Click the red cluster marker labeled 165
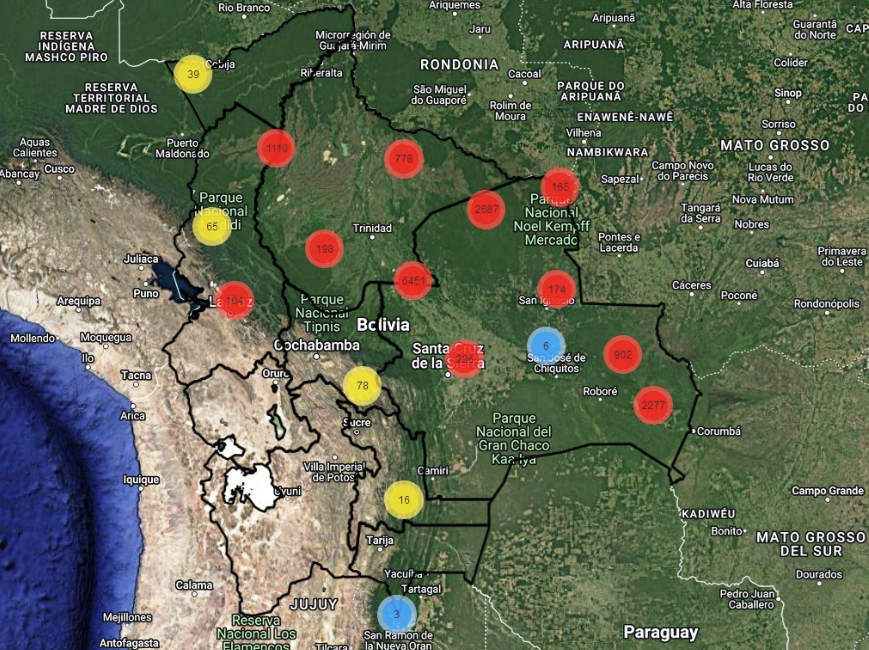This screenshot has height=650, width=869. (559, 187)
